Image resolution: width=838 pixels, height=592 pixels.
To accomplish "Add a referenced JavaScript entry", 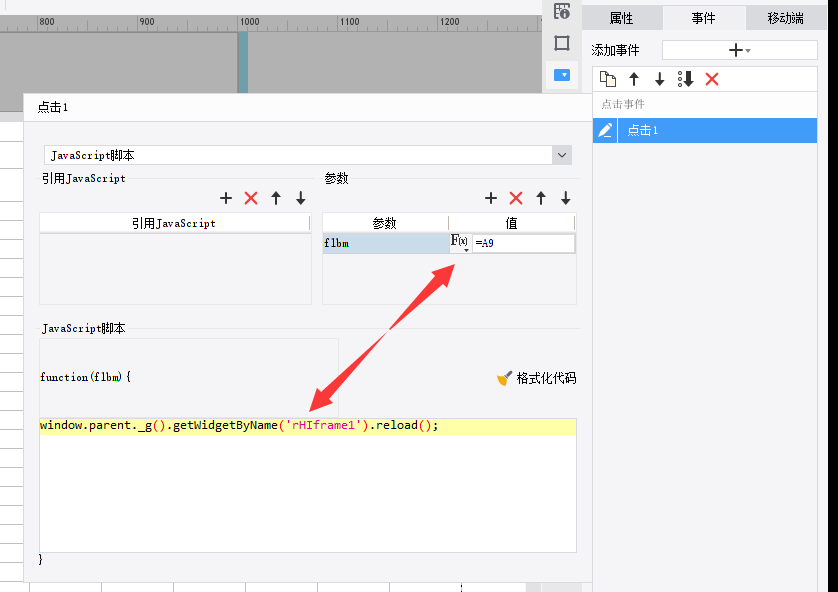I will click(x=226, y=198).
